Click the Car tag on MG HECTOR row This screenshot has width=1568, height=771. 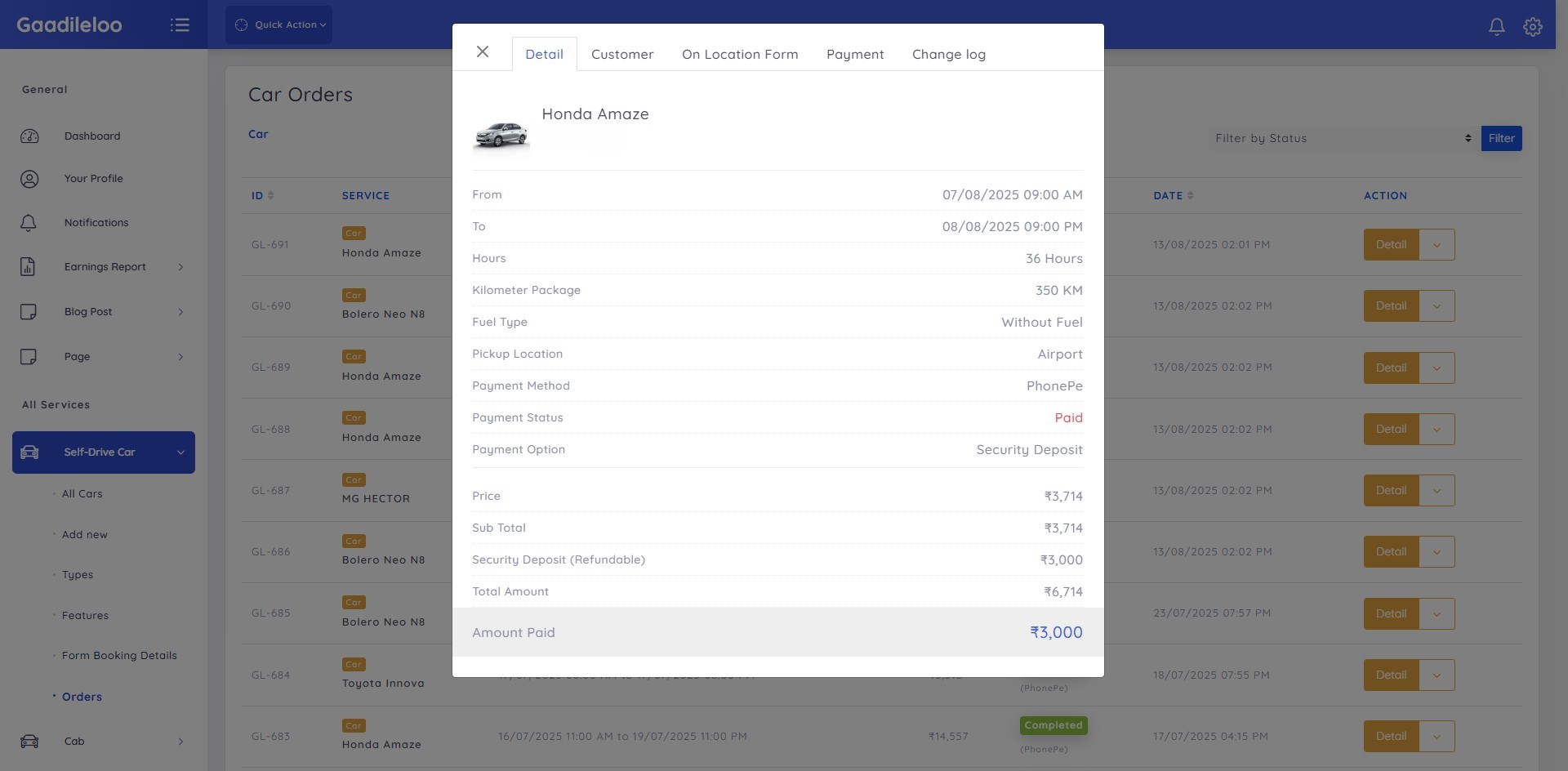pyautogui.click(x=354, y=479)
